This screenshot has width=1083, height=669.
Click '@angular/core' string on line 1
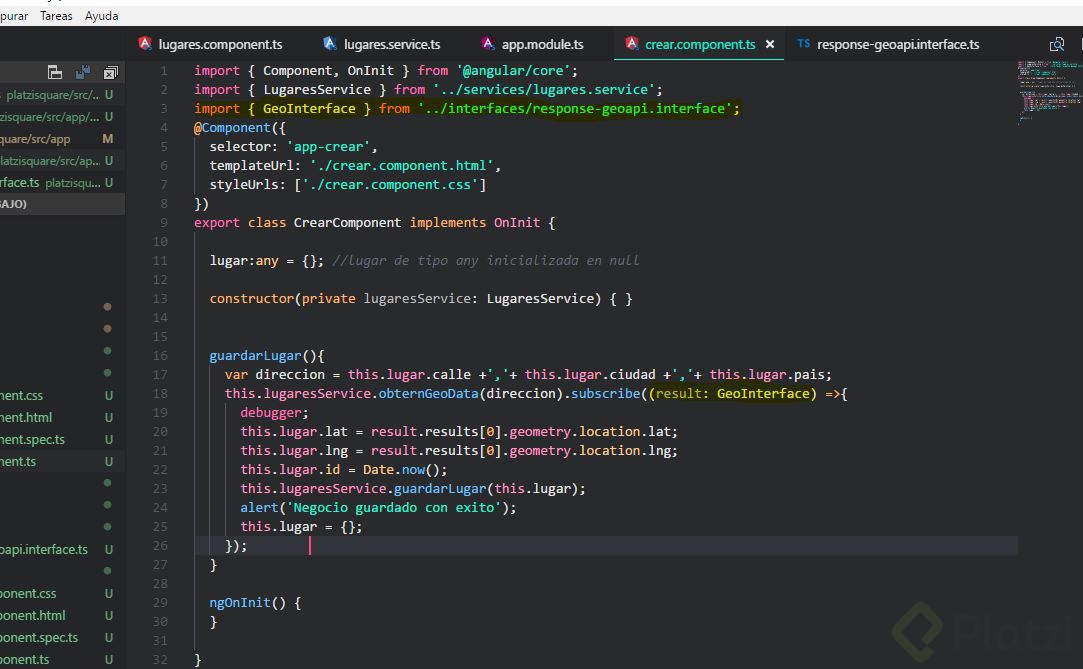coord(512,70)
